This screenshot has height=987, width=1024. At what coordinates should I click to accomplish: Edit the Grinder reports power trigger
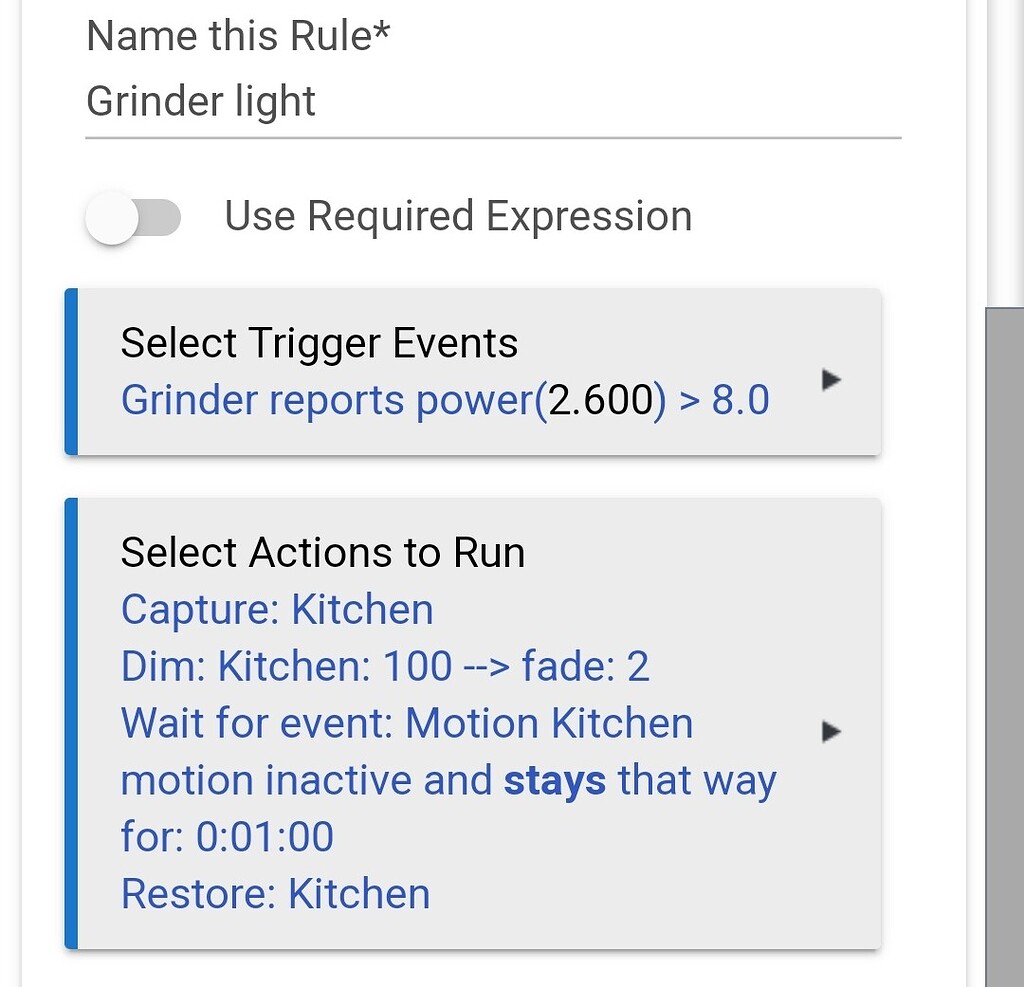(x=445, y=399)
